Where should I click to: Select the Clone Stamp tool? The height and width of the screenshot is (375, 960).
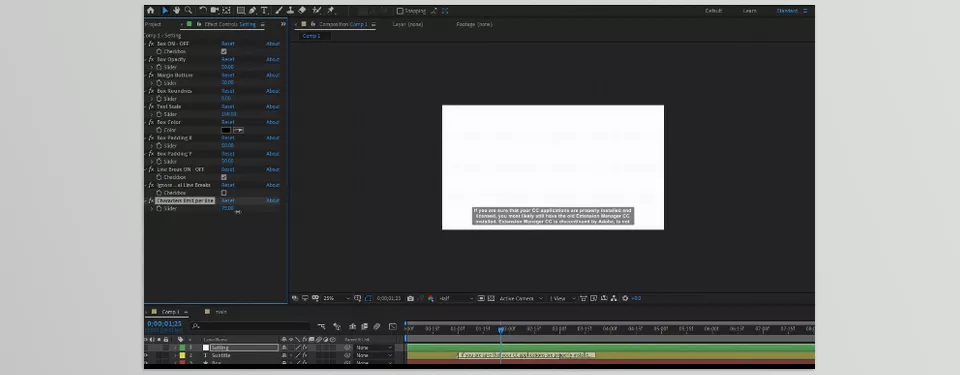[290, 10]
